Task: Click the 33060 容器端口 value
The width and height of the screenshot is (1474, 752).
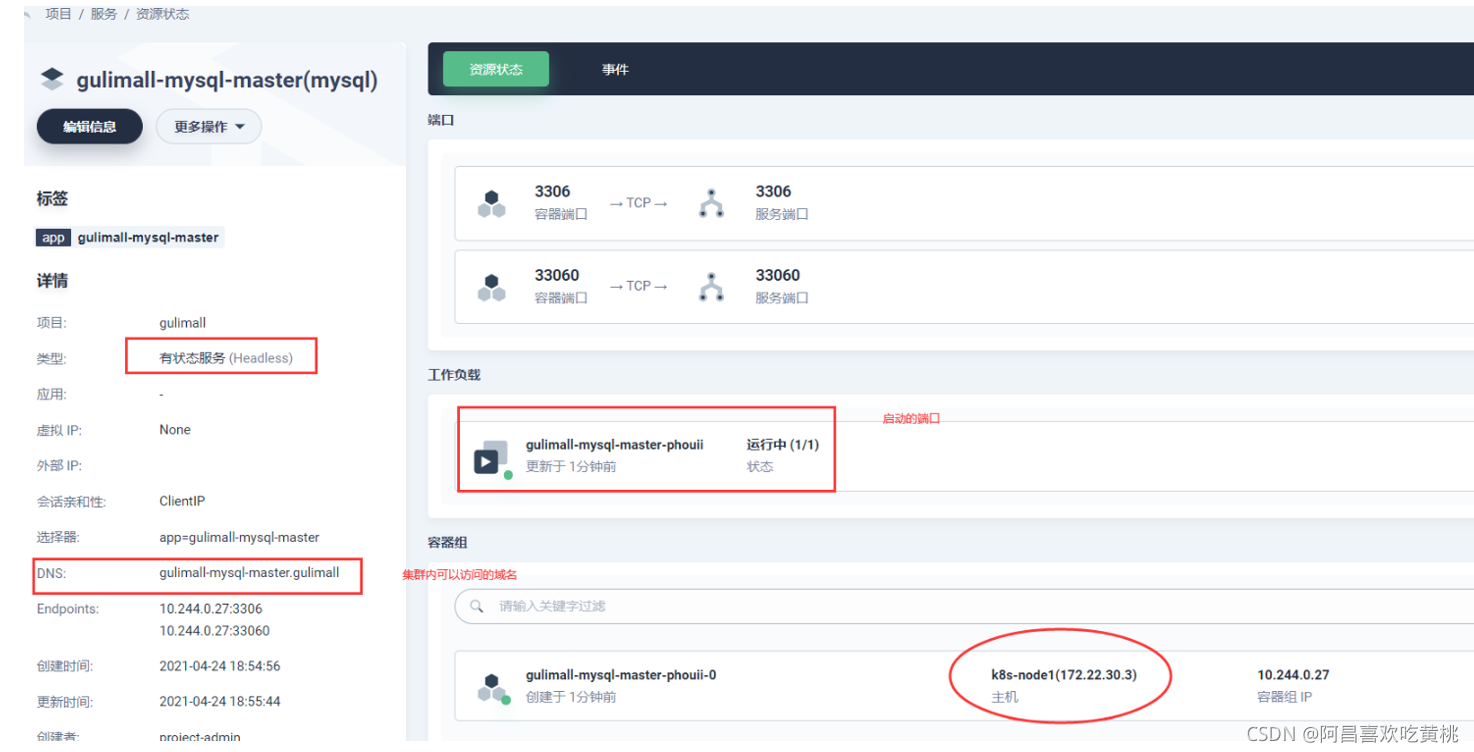Action: pos(557,275)
